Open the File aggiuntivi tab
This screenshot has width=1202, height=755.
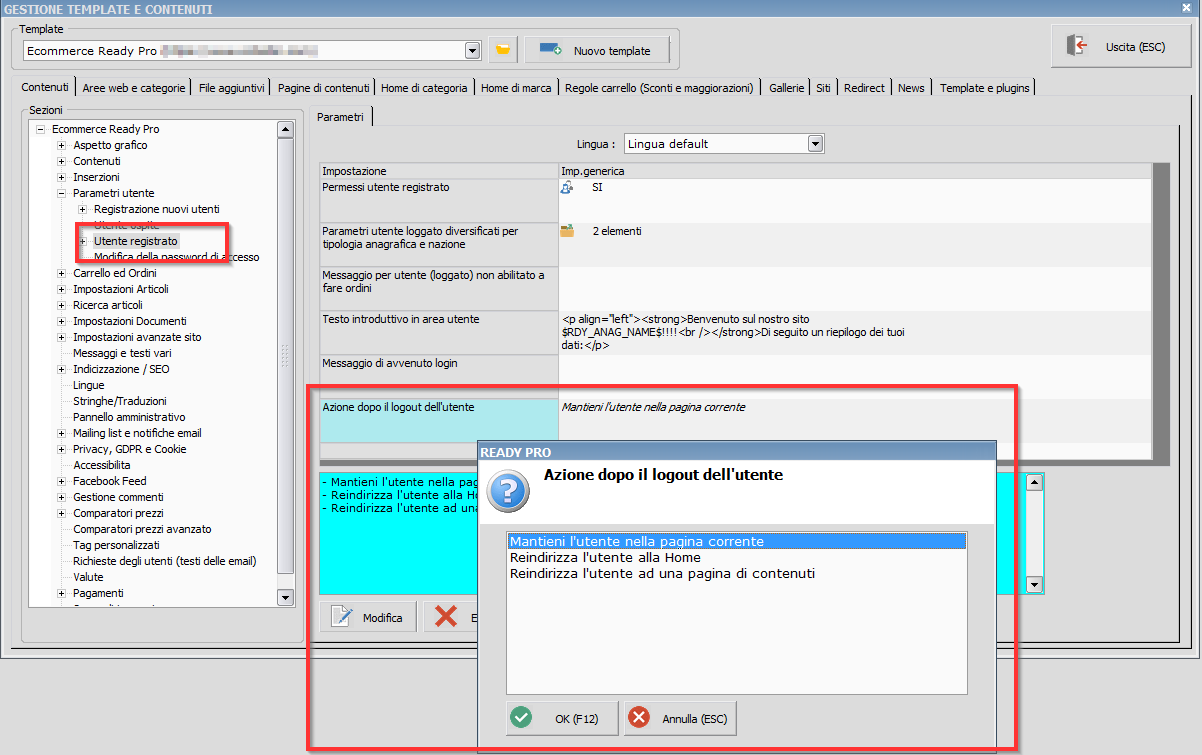[232, 88]
